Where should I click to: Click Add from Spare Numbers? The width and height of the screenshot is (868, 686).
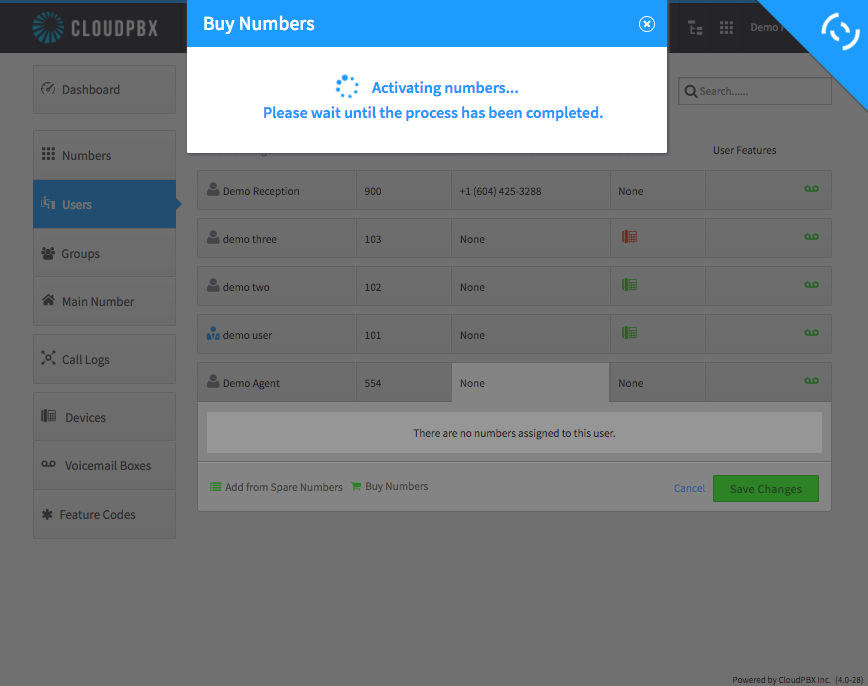click(276, 487)
